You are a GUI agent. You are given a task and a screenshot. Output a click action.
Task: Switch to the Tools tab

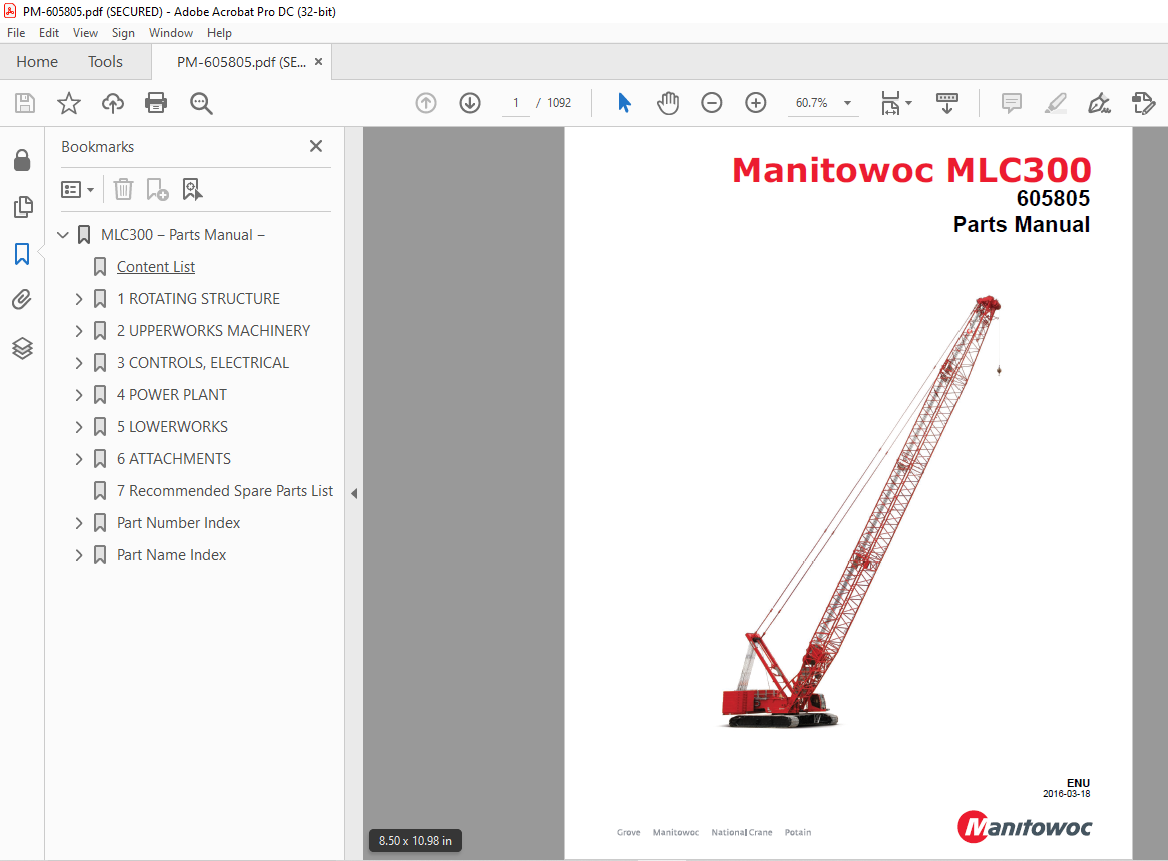click(105, 62)
